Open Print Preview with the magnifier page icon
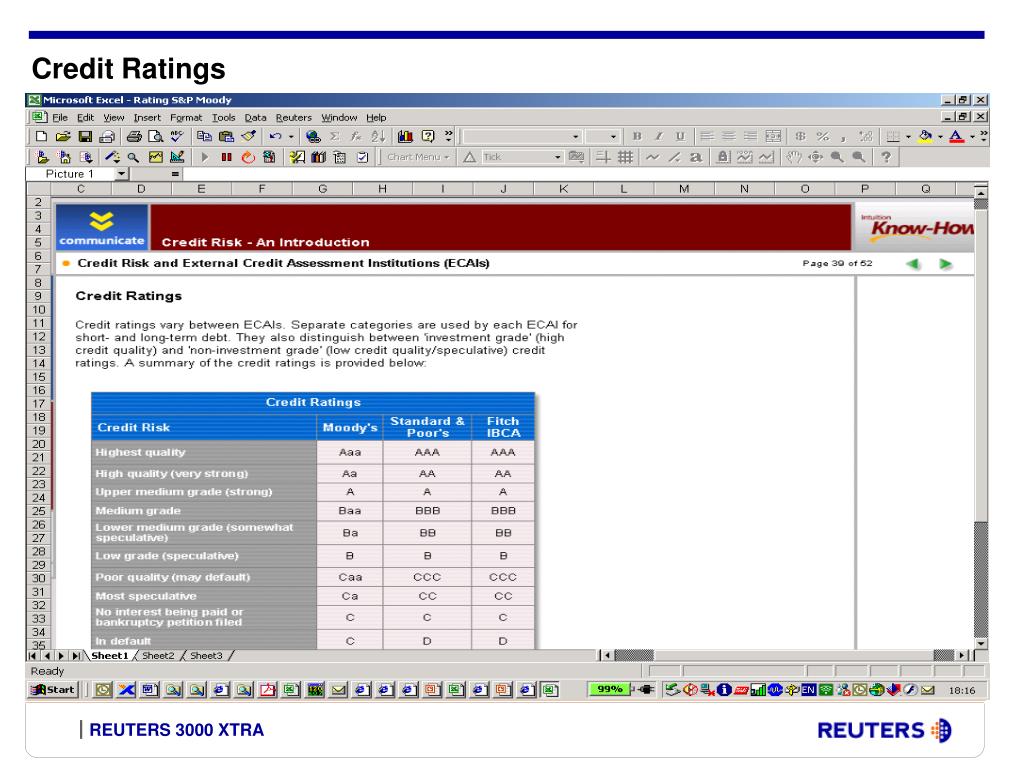Viewport: 1024px width, 768px height. (x=155, y=136)
